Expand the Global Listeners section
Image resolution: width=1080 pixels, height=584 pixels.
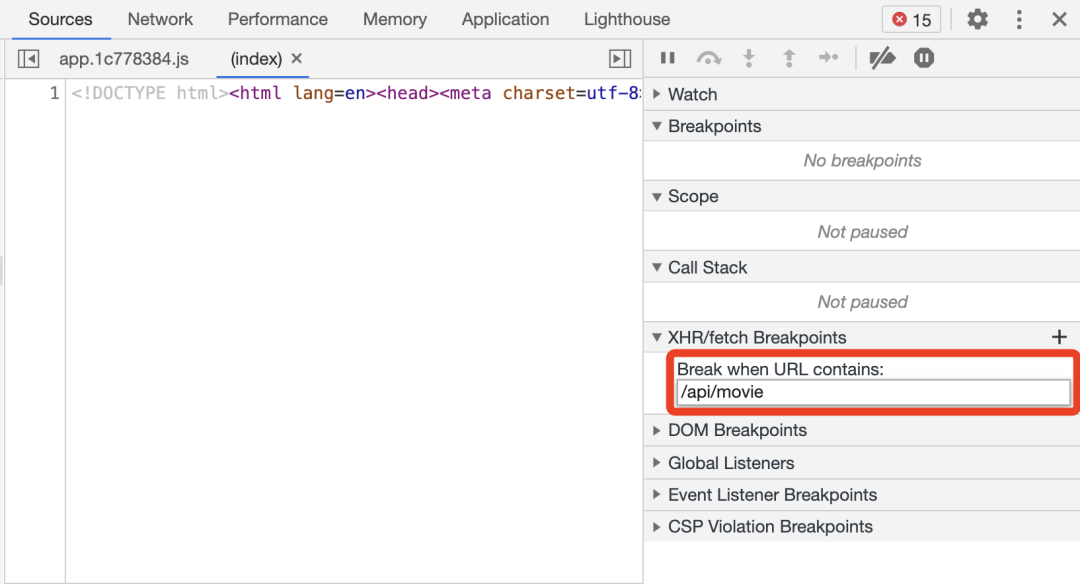click(x=862, y=463)
